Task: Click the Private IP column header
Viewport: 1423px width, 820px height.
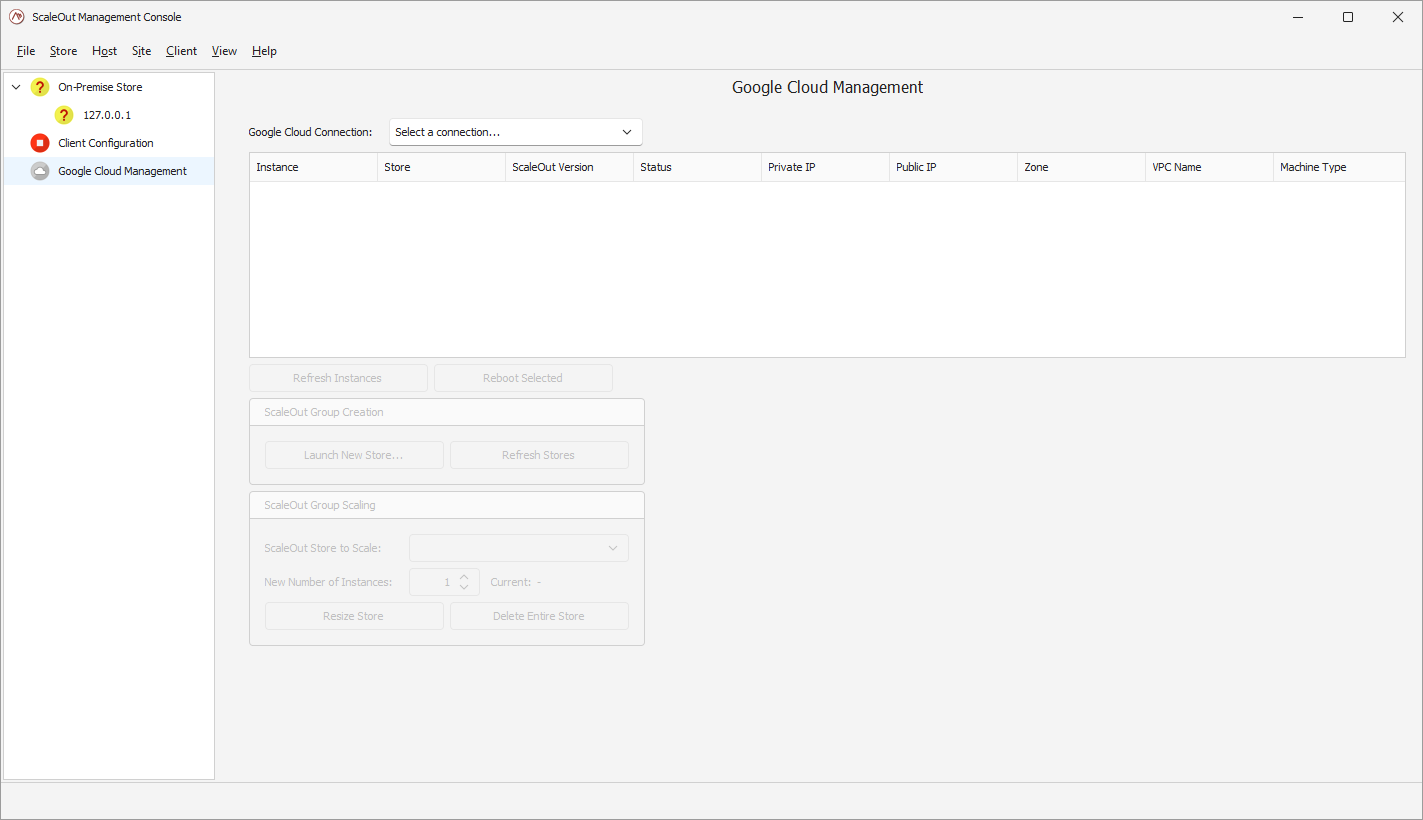Action: click(x=825, y=167)
